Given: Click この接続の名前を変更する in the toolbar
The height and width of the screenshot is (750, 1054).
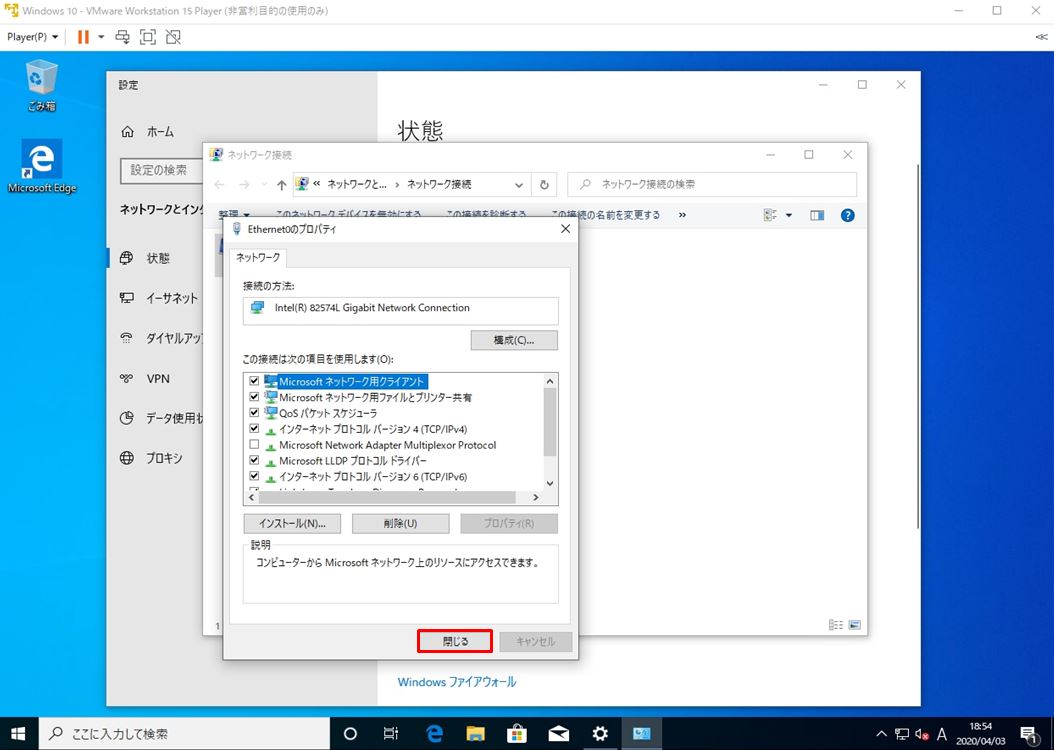Looking at the screenshot, I should [606, 215].
